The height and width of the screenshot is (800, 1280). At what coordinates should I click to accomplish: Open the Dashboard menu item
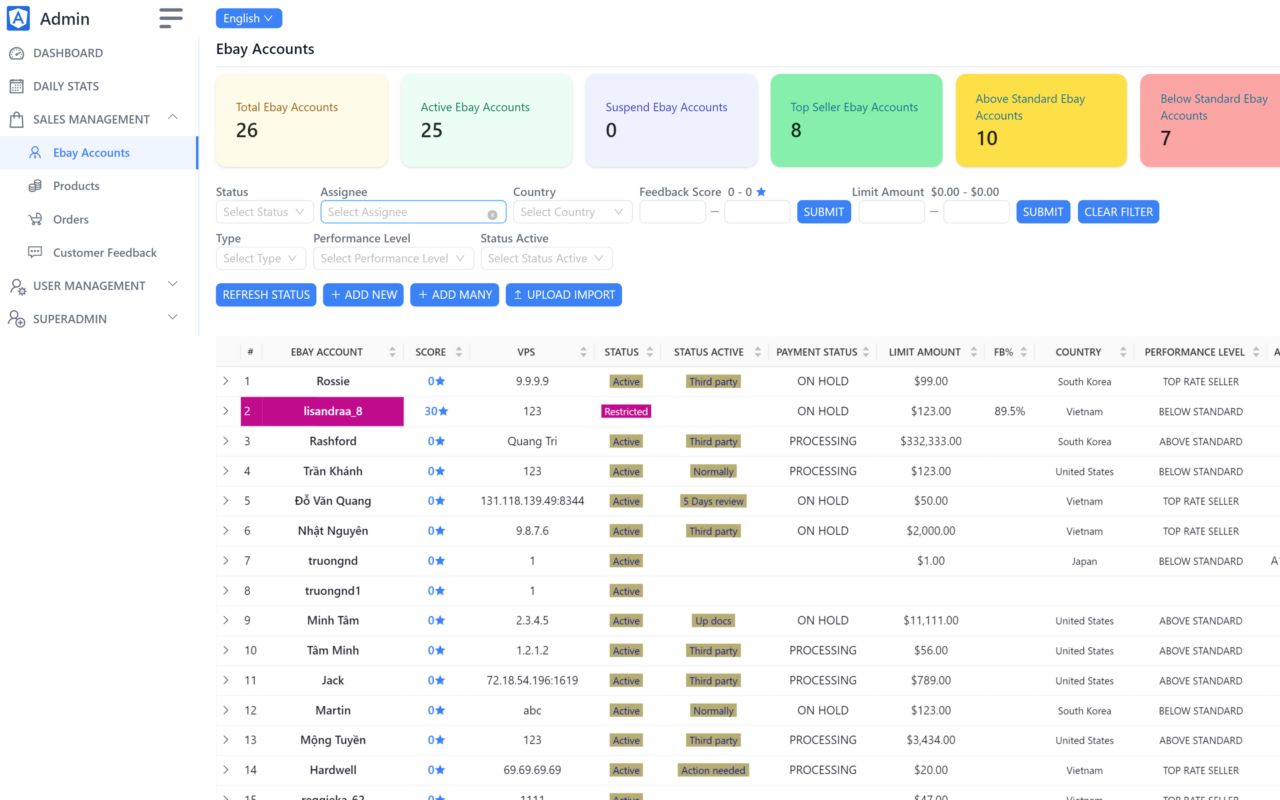pyautogui.click(x=98, y=53)
